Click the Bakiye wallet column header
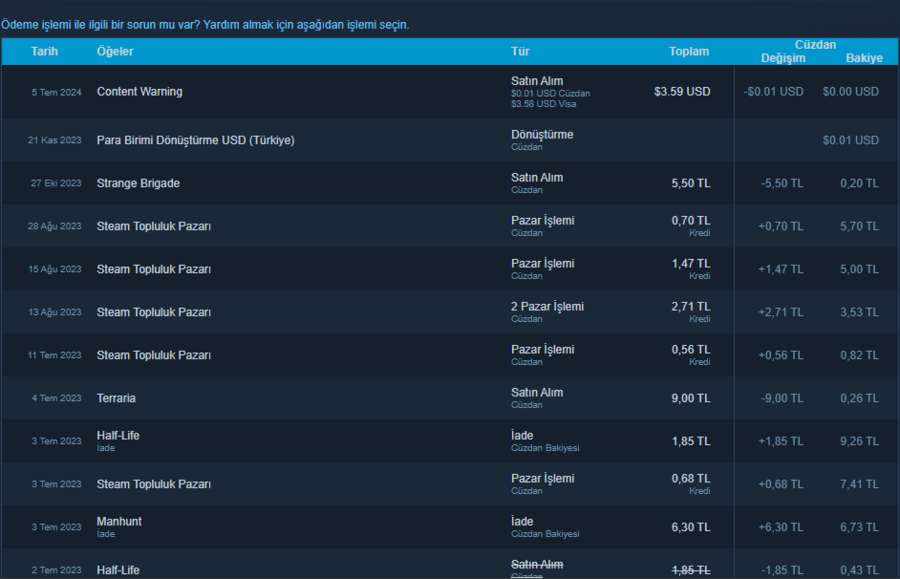 [864, 59]
